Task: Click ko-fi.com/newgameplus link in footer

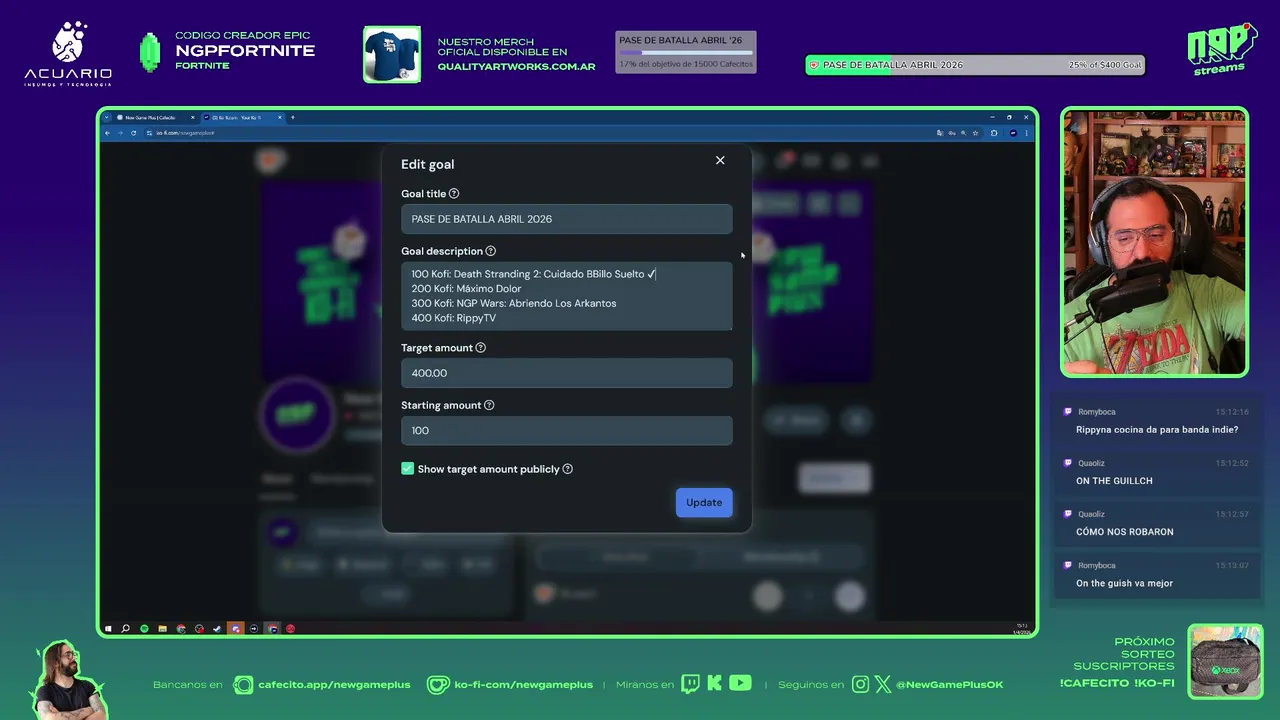Action: tap(524, 685)
